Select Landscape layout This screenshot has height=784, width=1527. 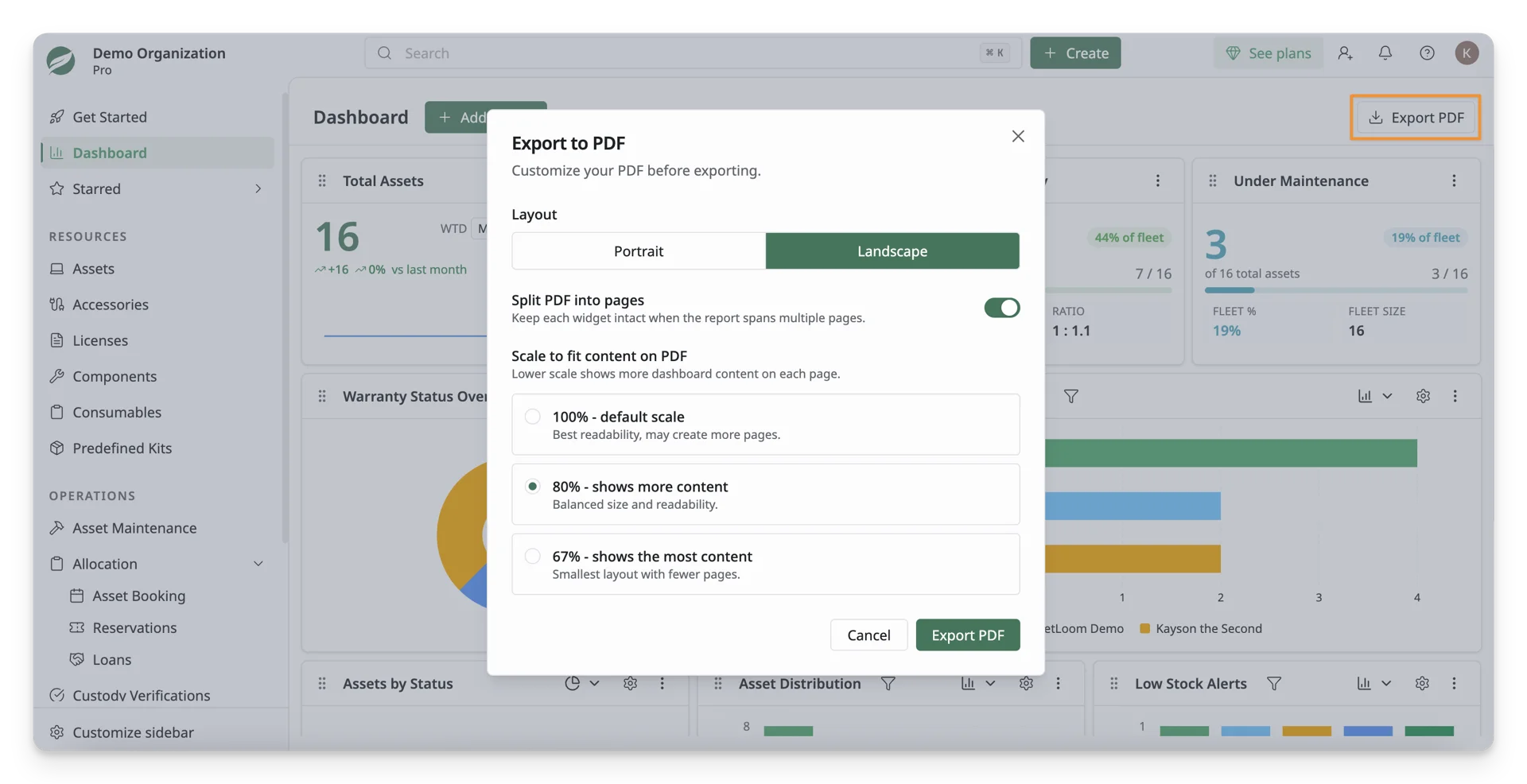coord(892,251)
